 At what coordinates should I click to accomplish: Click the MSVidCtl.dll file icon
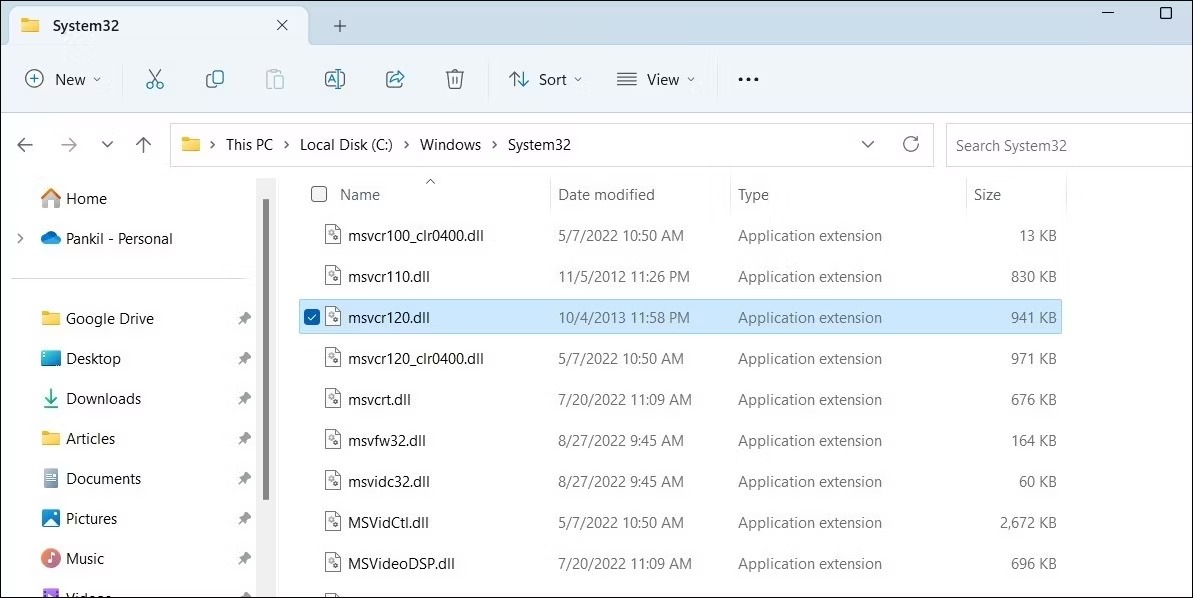333,522
